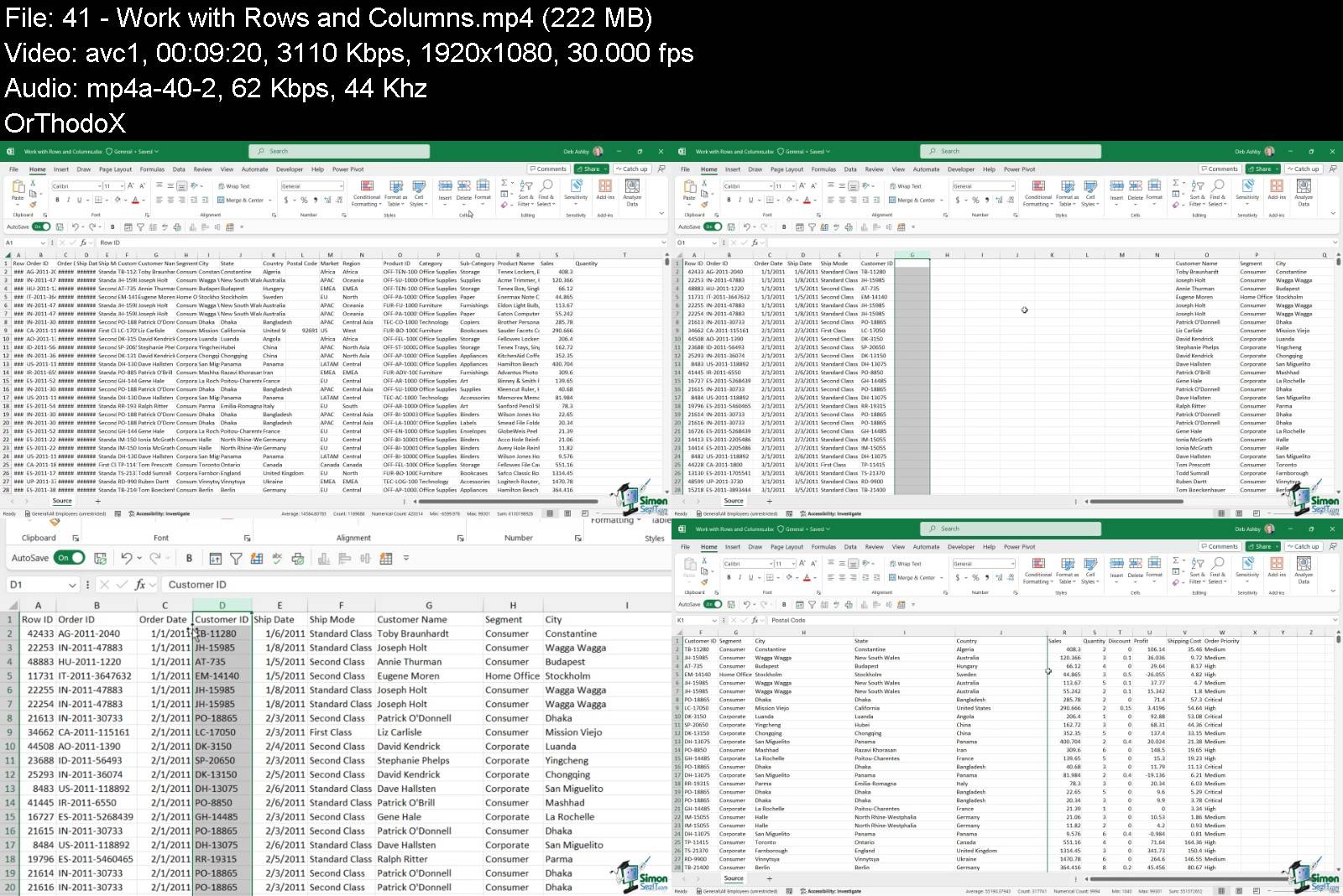Image resolution: width=1343 pixels, height=896 pixels.
Task: Click the New sheet plus in the G1 window
Action: coord(769,501)
